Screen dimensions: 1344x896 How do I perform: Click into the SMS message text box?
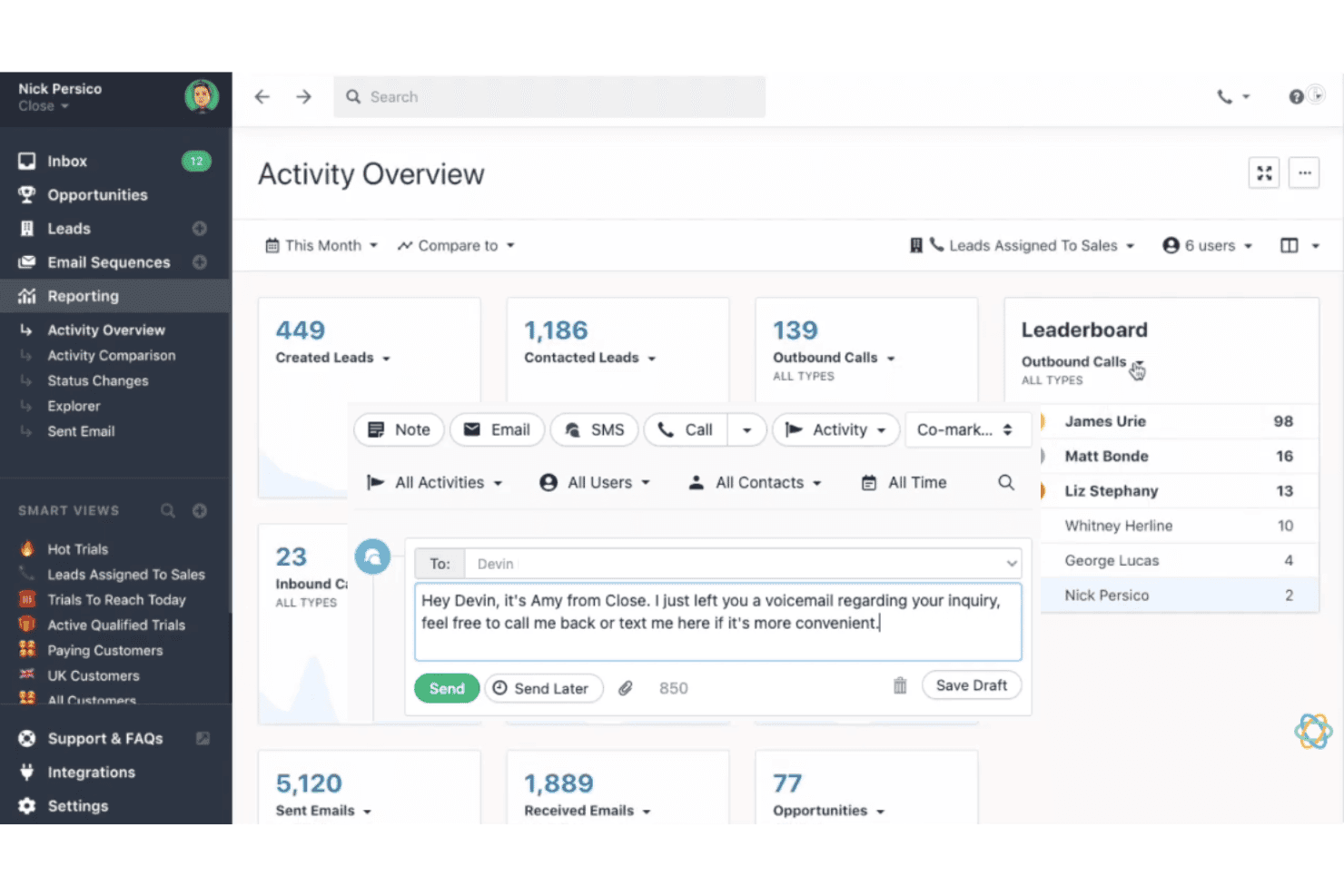(x=718, y=622)
